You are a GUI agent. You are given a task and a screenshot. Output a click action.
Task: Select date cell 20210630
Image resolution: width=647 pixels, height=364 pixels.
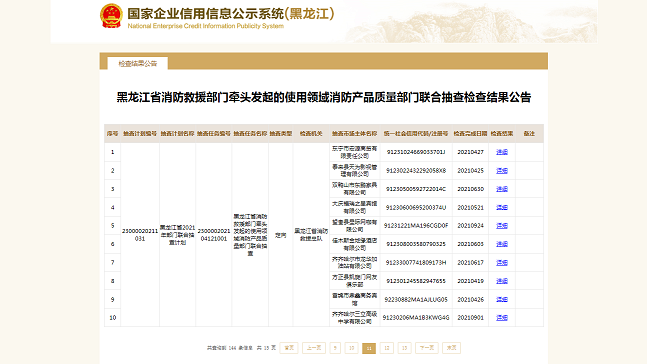click(470, 189)
